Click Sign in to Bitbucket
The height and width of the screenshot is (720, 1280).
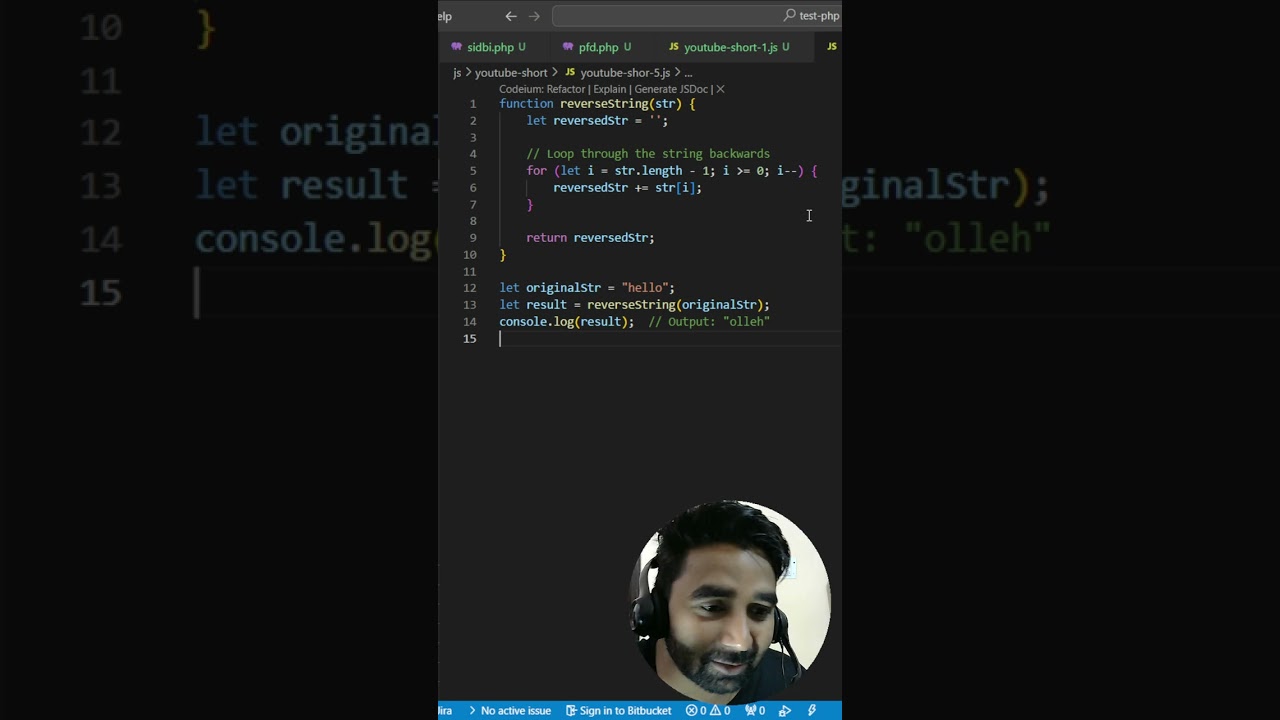(x=619, y=711)
